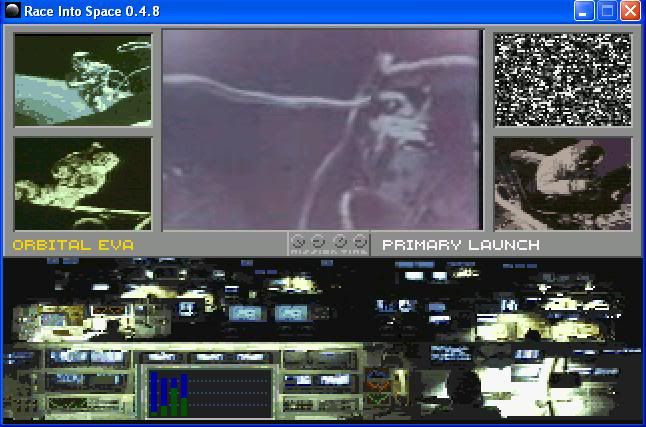The image size is (646, 427).
Task: Click the mission time clock dials
Action: [329, 244]
